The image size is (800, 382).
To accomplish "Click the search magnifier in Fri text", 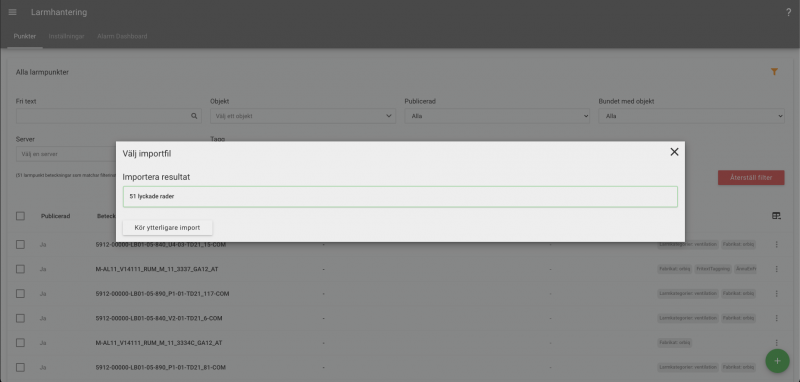I will (x=194, y=116).
